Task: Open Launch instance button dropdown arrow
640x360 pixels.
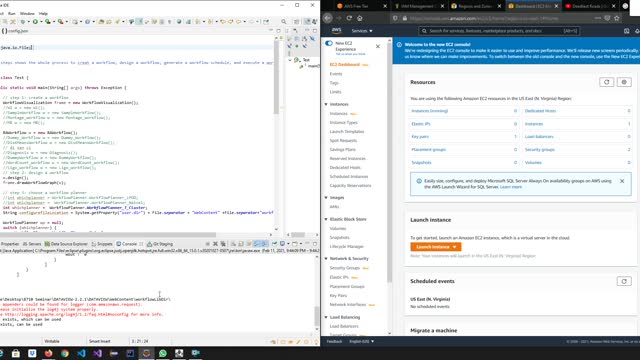Action: pyautogui.click(x=454, y=247)
